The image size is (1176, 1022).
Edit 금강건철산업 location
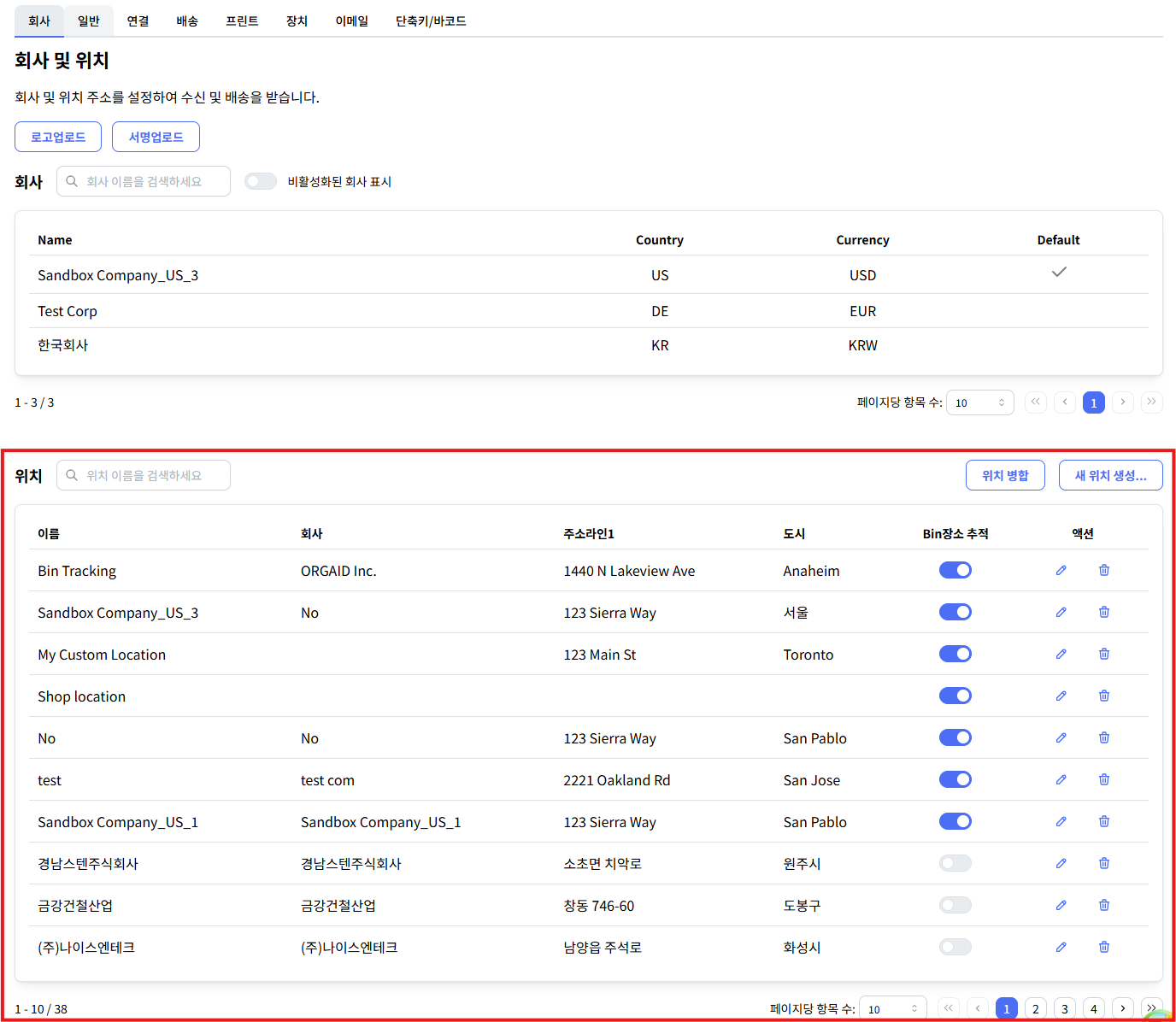pos(1061,905)
